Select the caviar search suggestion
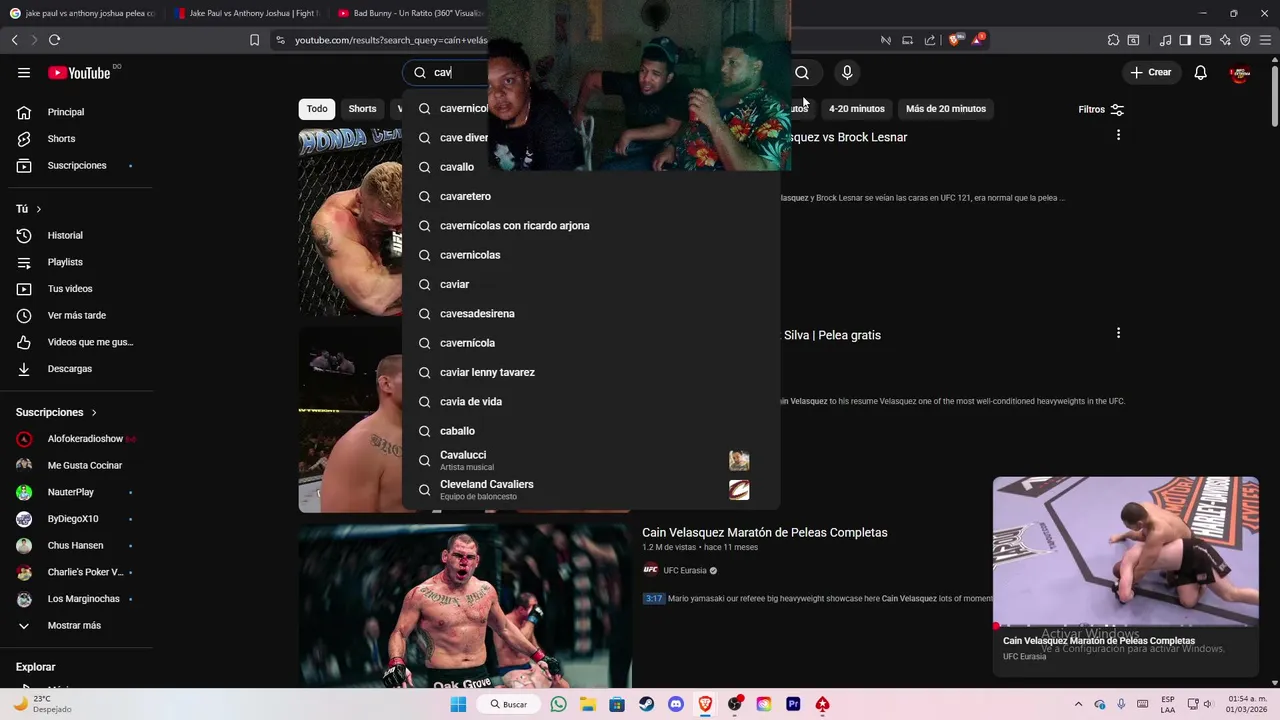This screenshot has width=1280, height=720. (x=590, y=284)
